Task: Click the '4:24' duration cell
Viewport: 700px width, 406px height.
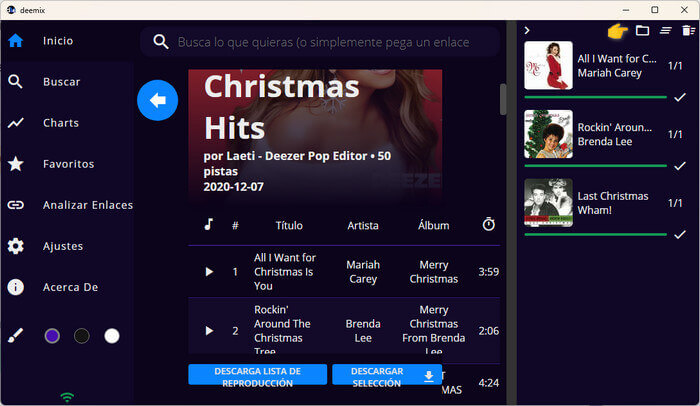Action: point(489,383)
